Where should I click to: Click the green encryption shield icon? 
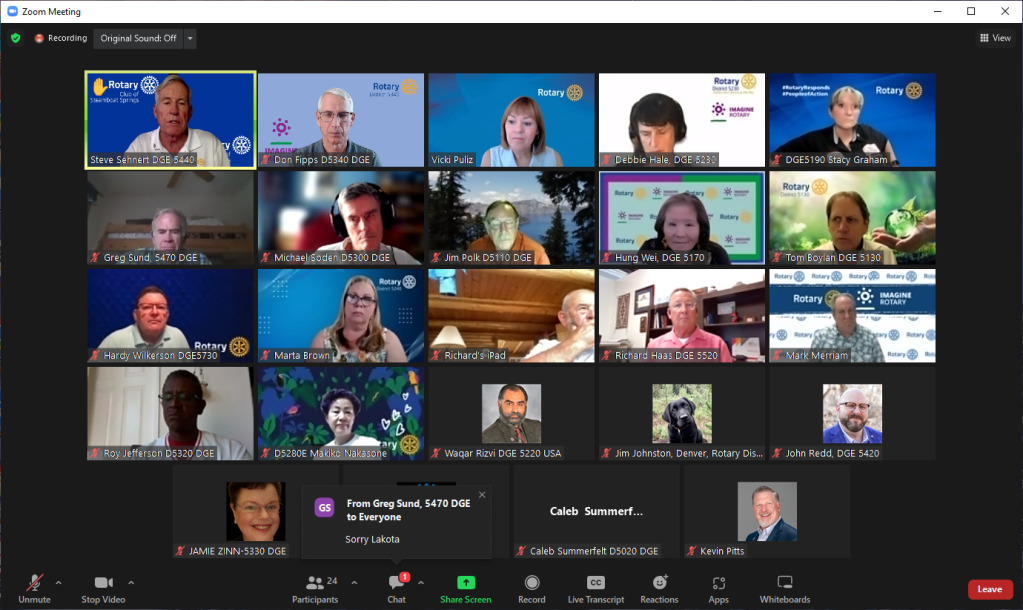15,38
